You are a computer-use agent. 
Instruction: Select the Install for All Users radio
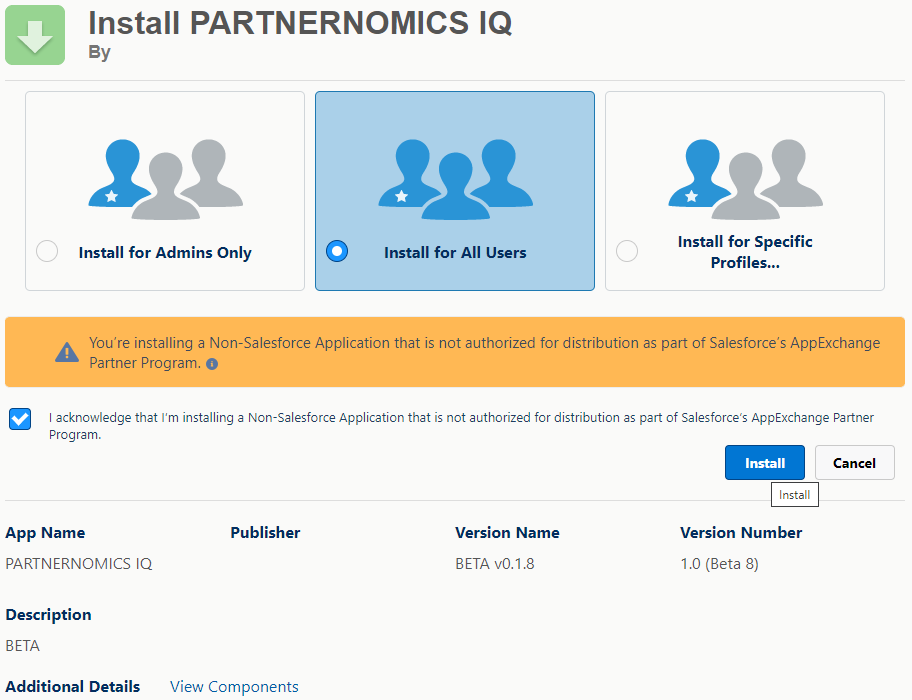click(337, 251)
